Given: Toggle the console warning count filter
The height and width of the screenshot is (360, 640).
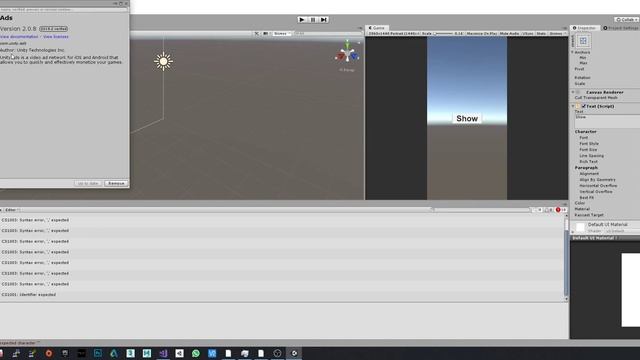Looking at the screenshot, I should point(549,210).
